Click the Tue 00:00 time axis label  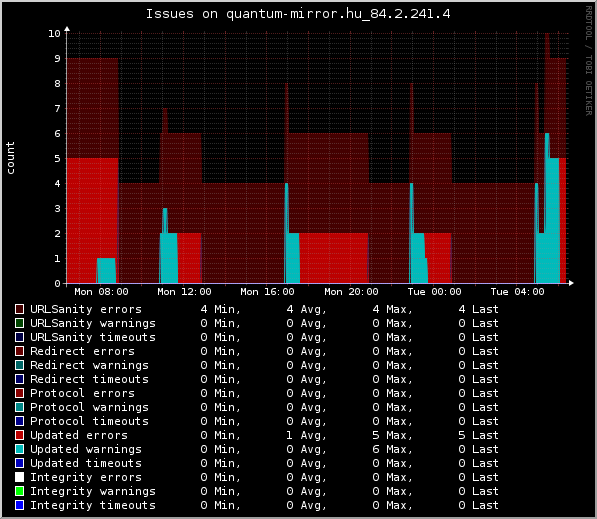(434, 292)
